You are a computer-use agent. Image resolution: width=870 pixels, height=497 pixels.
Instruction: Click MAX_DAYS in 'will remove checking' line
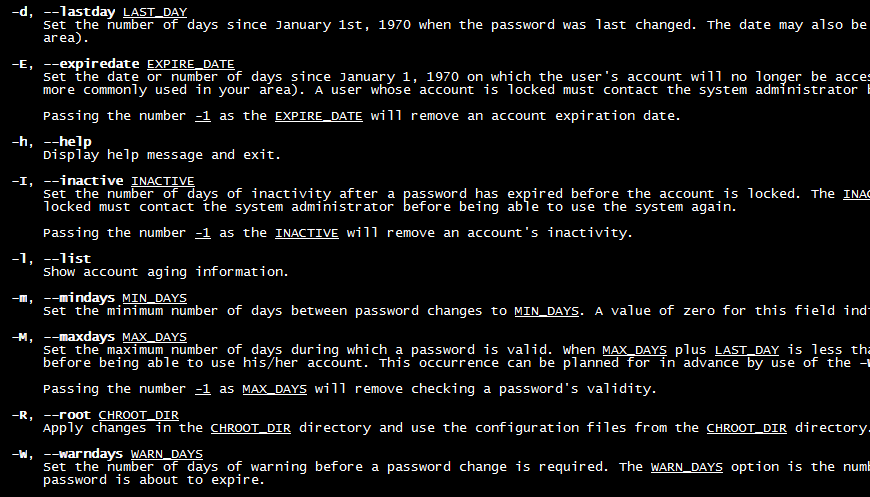(275, 389)
